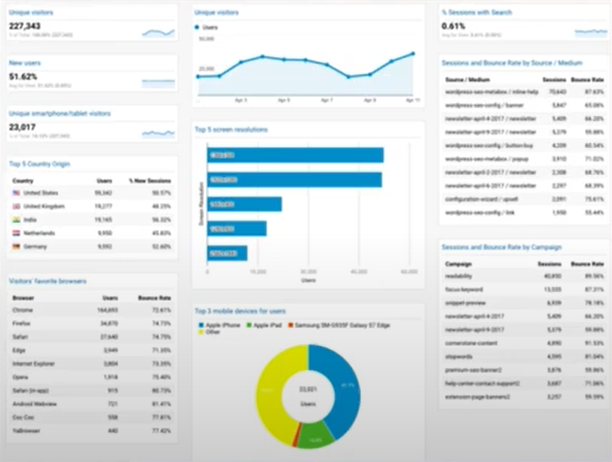
Task: Select the readability campaign row
Action: (524, 276)
